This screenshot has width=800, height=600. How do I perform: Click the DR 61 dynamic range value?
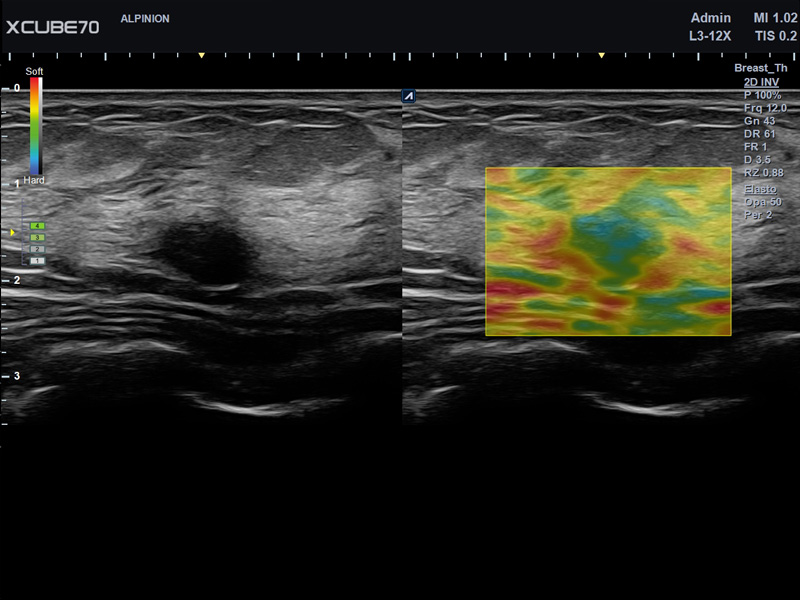click(757, 133)
